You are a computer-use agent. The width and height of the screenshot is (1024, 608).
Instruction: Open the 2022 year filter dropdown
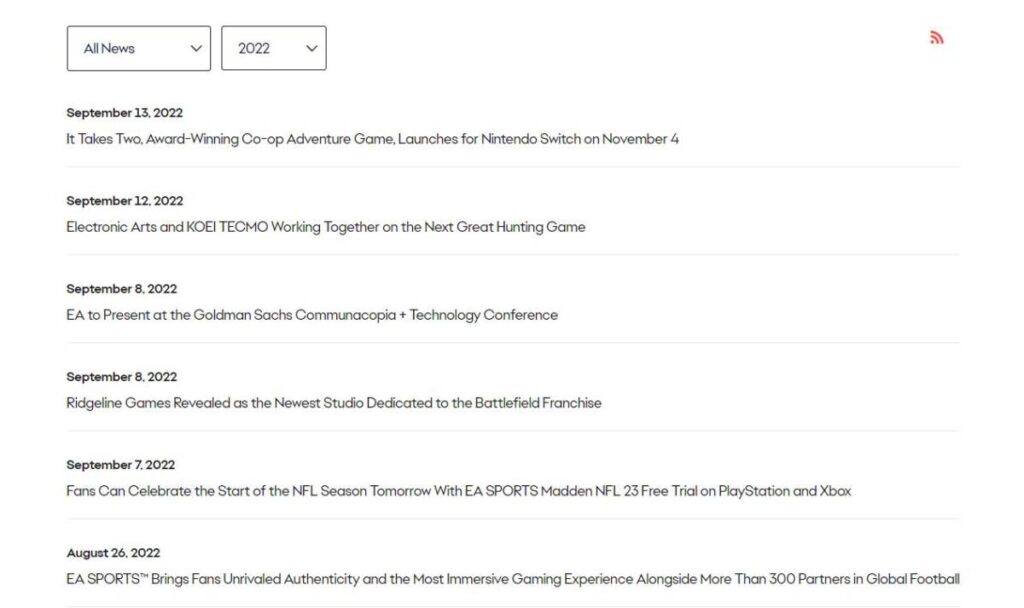click(x=273, y=48)
